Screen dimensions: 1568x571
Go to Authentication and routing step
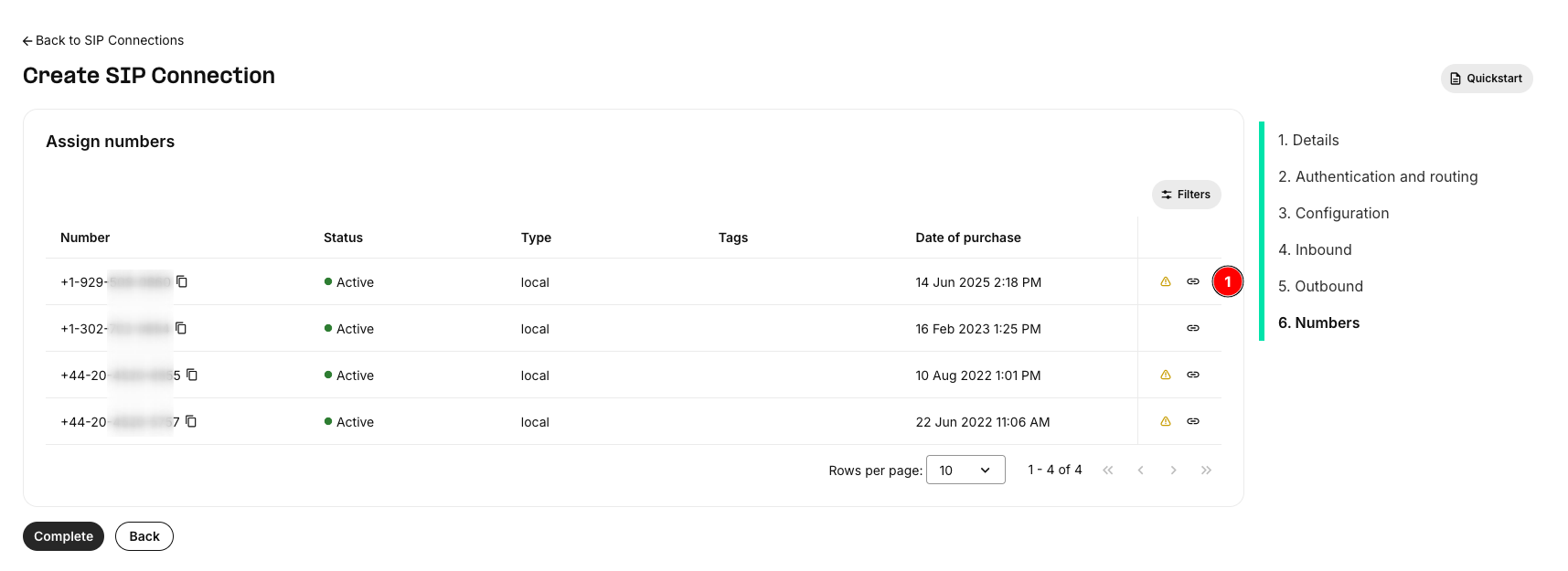pyautogui.click(x=1378, y=176)
